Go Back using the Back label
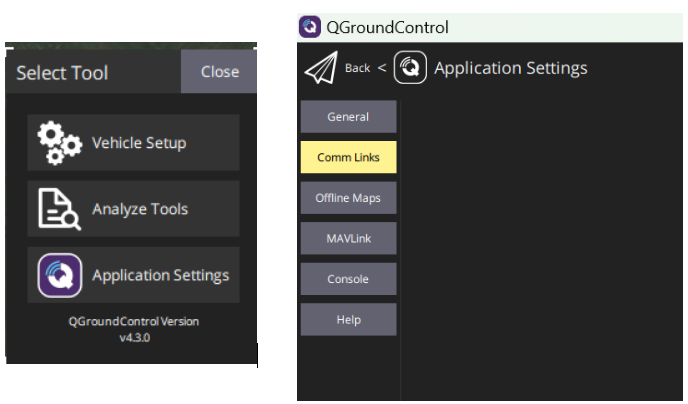The width and height of the screenshot is (688, 404). (357, 68)
